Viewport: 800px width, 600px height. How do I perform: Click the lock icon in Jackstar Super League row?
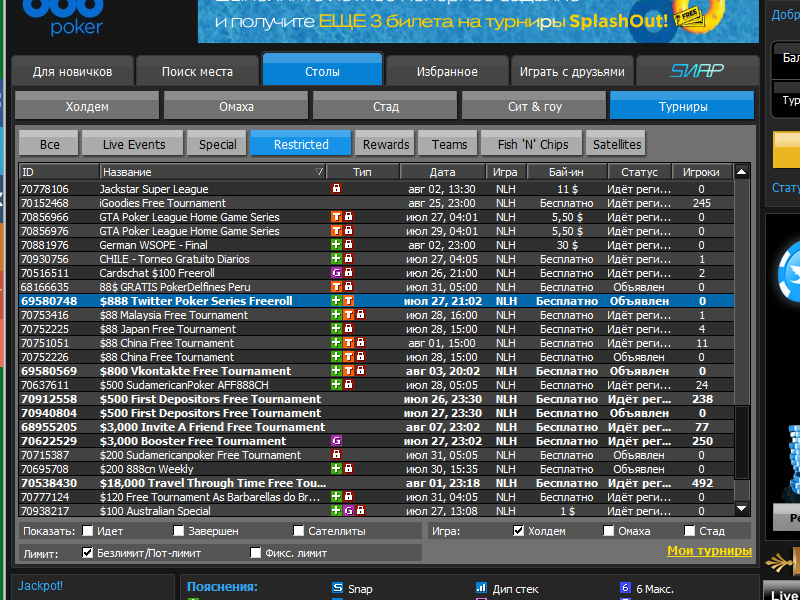pos(336,188)
